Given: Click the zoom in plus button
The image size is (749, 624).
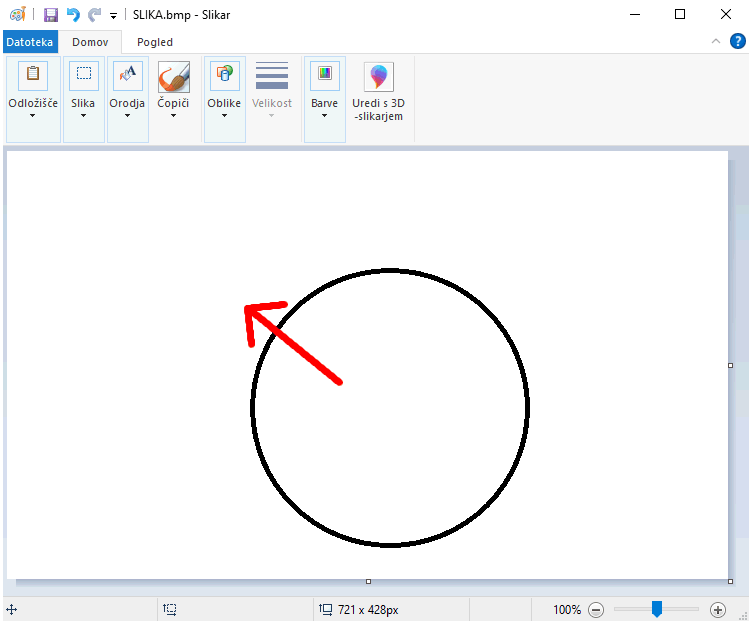Looking at the screenshot, I should coord(717,609).
